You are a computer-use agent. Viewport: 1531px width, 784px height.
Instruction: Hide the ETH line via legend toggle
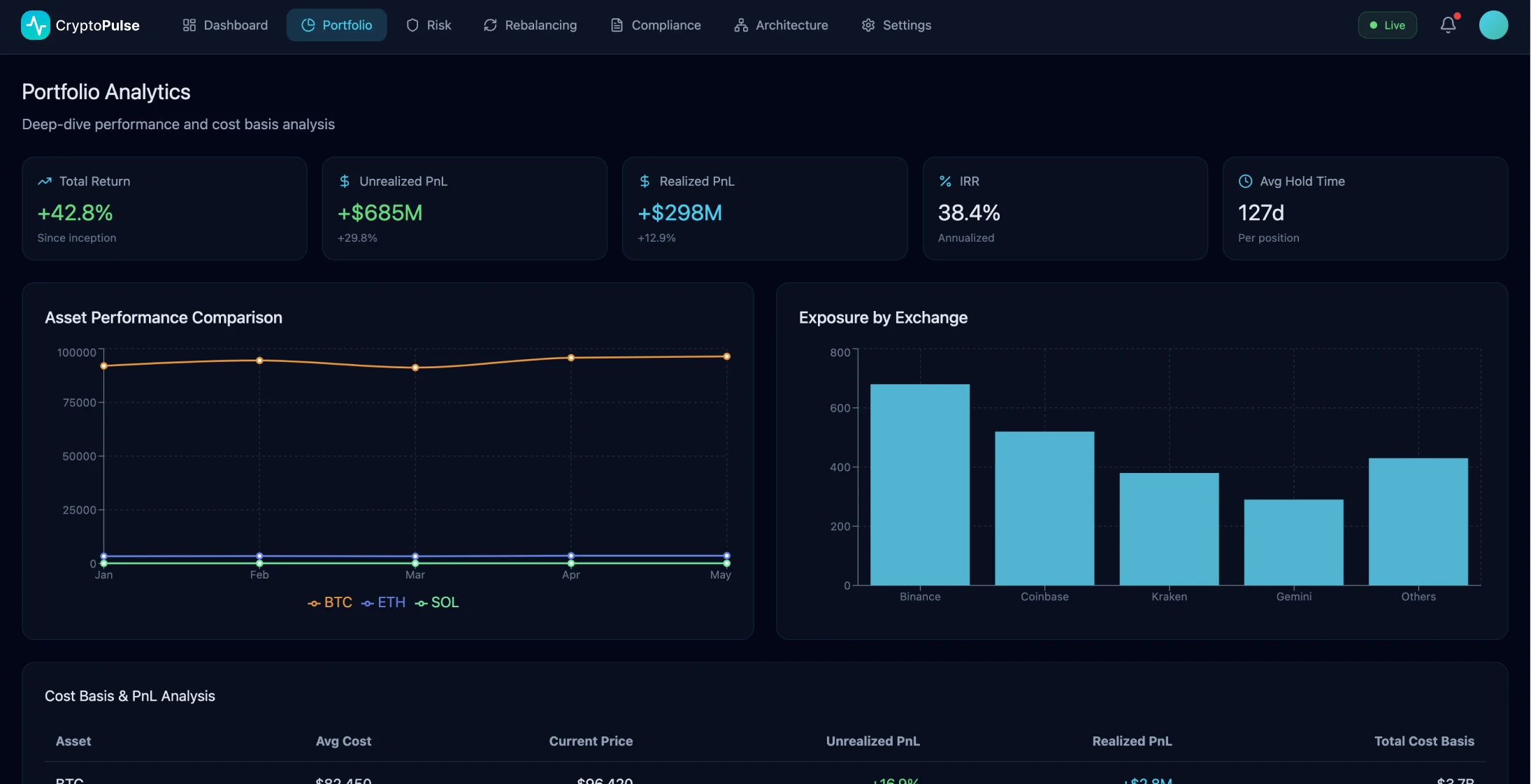coord(383,602)
